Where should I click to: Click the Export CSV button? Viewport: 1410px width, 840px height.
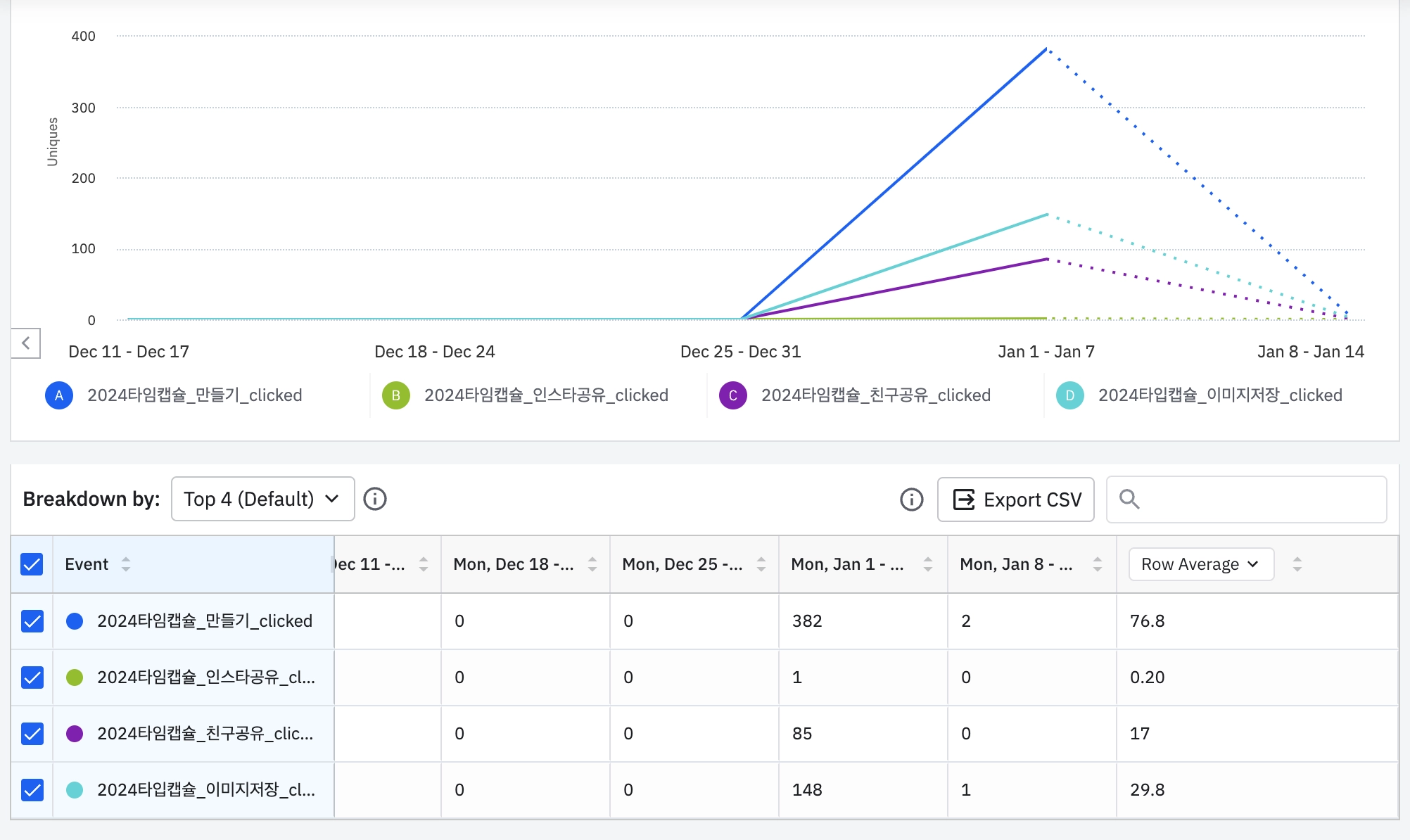click(x=1015, y=499)
